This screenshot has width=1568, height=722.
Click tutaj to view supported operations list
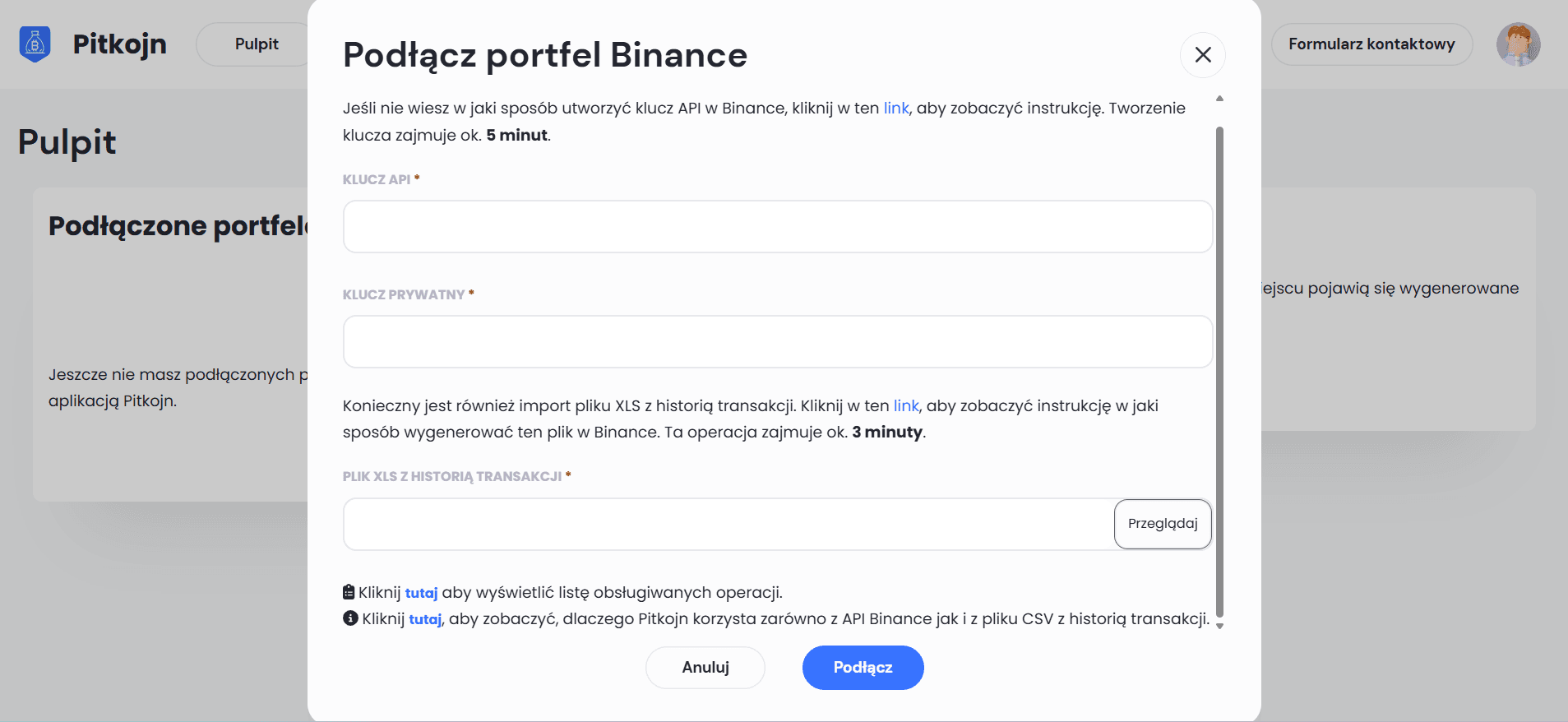[422, 592]
